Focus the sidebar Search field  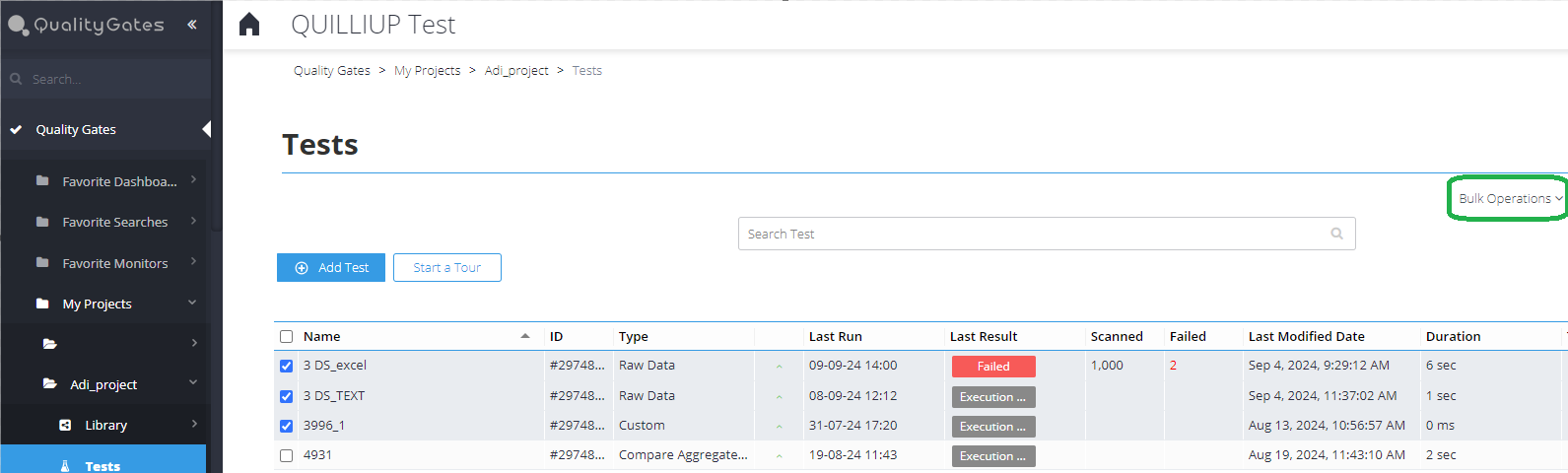tap(106, 79)
